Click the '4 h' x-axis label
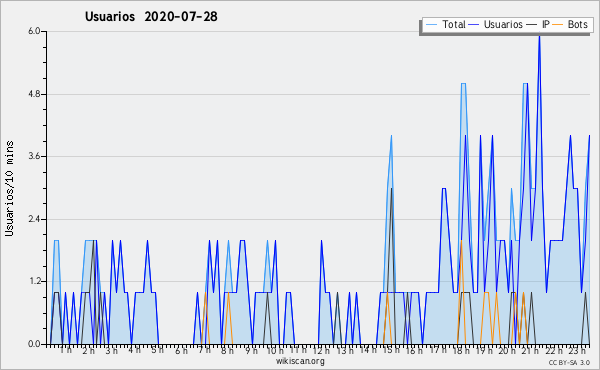600x370 pixels. [x=135, y=350]
